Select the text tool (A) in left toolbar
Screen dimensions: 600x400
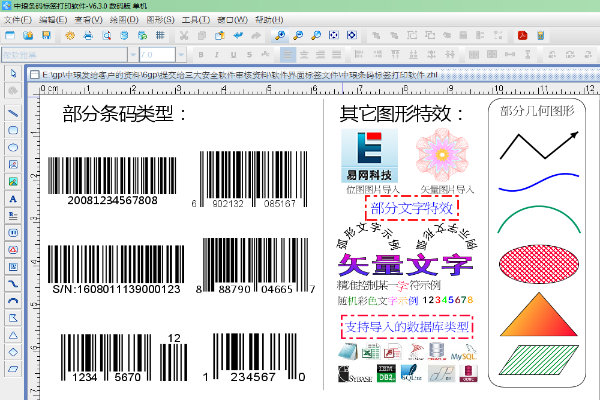click(13, 199)
